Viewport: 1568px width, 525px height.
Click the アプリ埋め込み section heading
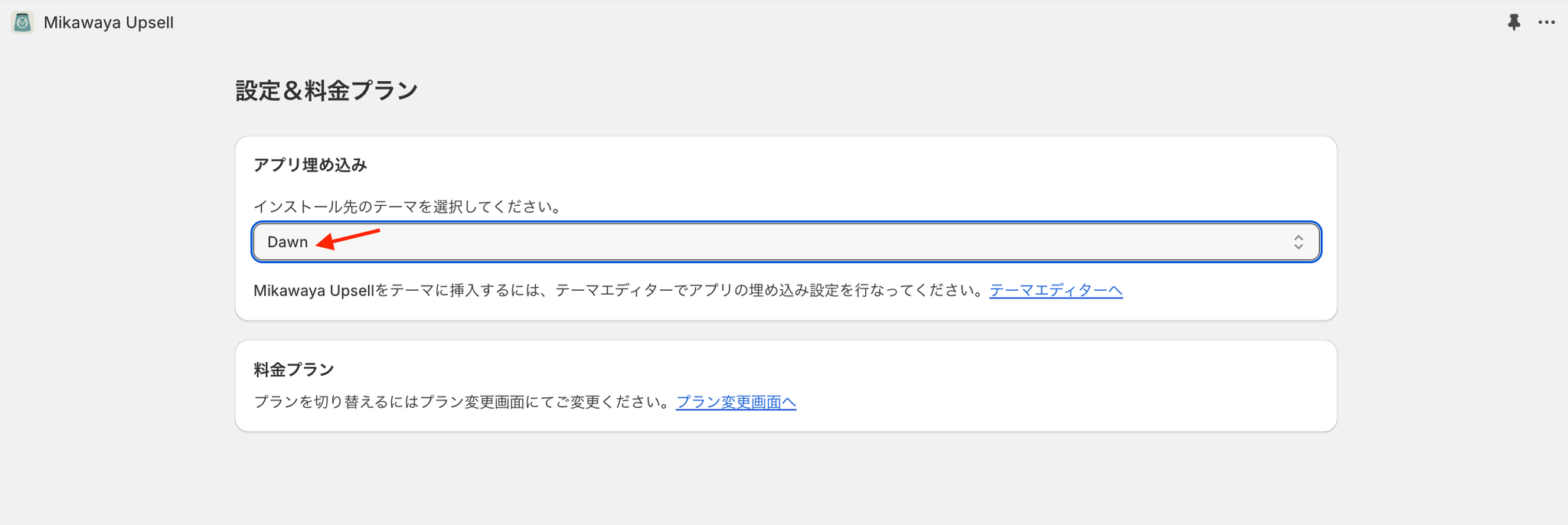(310, 165)
